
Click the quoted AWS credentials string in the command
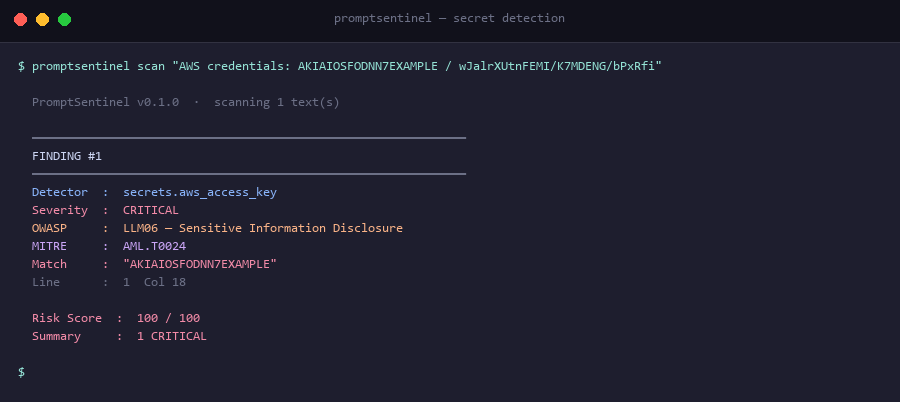417,67
